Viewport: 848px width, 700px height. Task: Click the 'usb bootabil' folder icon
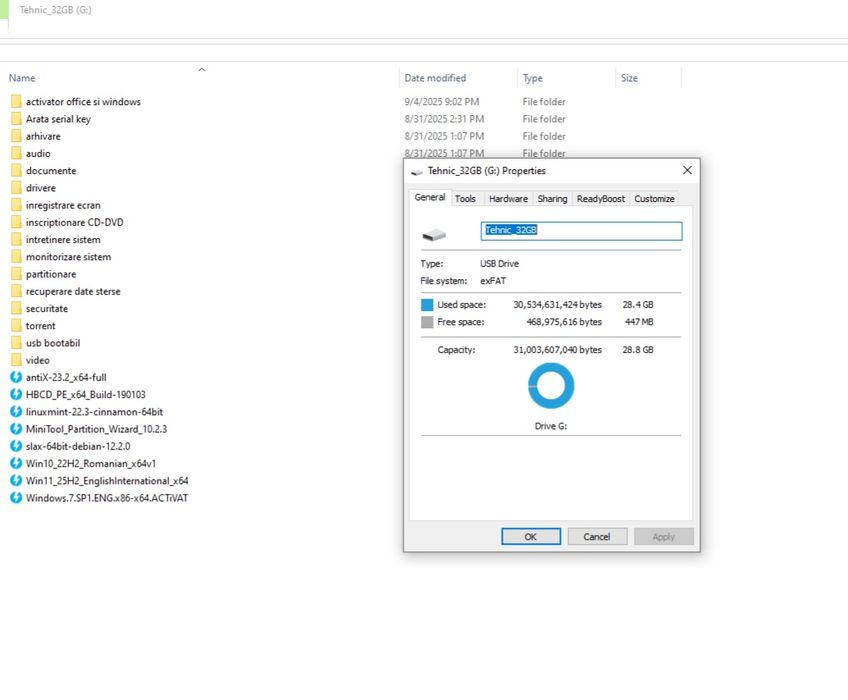pos(16,343)
